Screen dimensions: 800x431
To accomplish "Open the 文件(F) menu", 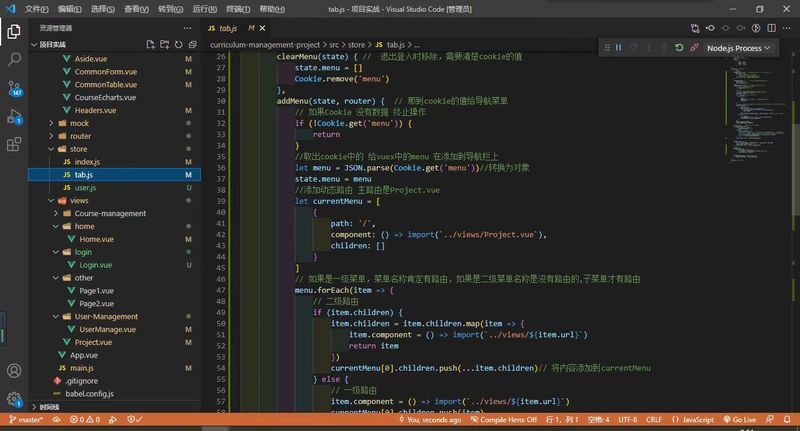I will pyautogui.click(x=37, y=9).
